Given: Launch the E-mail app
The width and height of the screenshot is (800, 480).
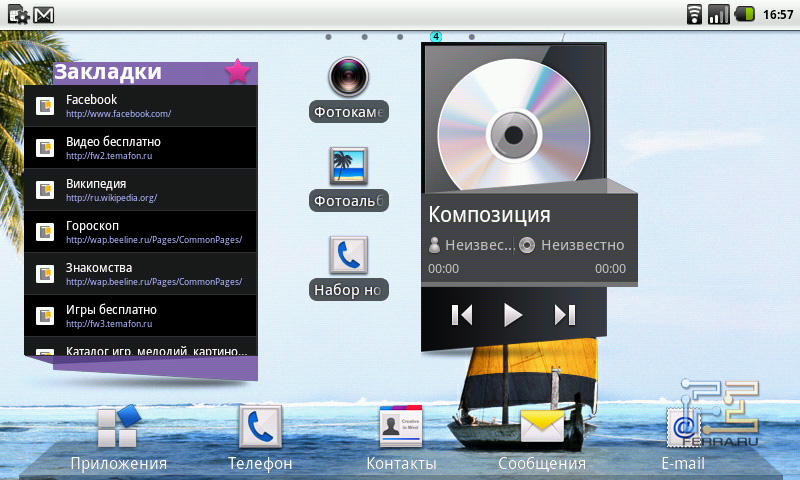Looking at the screenshot, I should [x=683, y=430].
